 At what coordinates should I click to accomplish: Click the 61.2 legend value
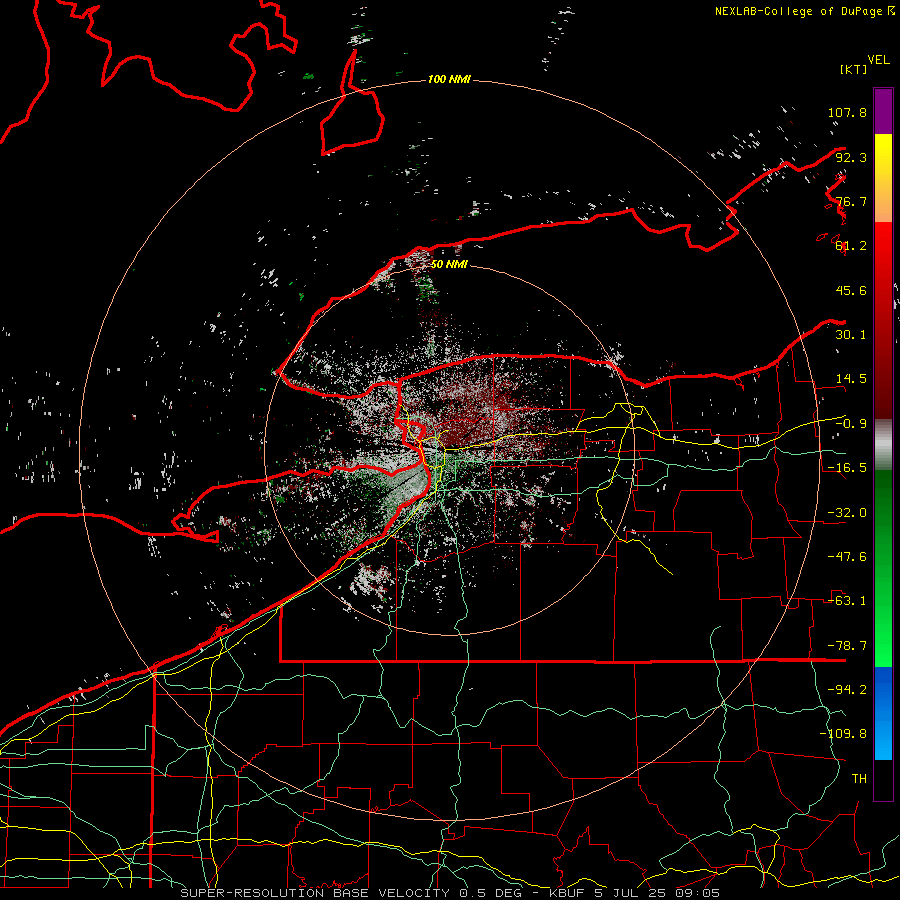(x=851, y=246)
